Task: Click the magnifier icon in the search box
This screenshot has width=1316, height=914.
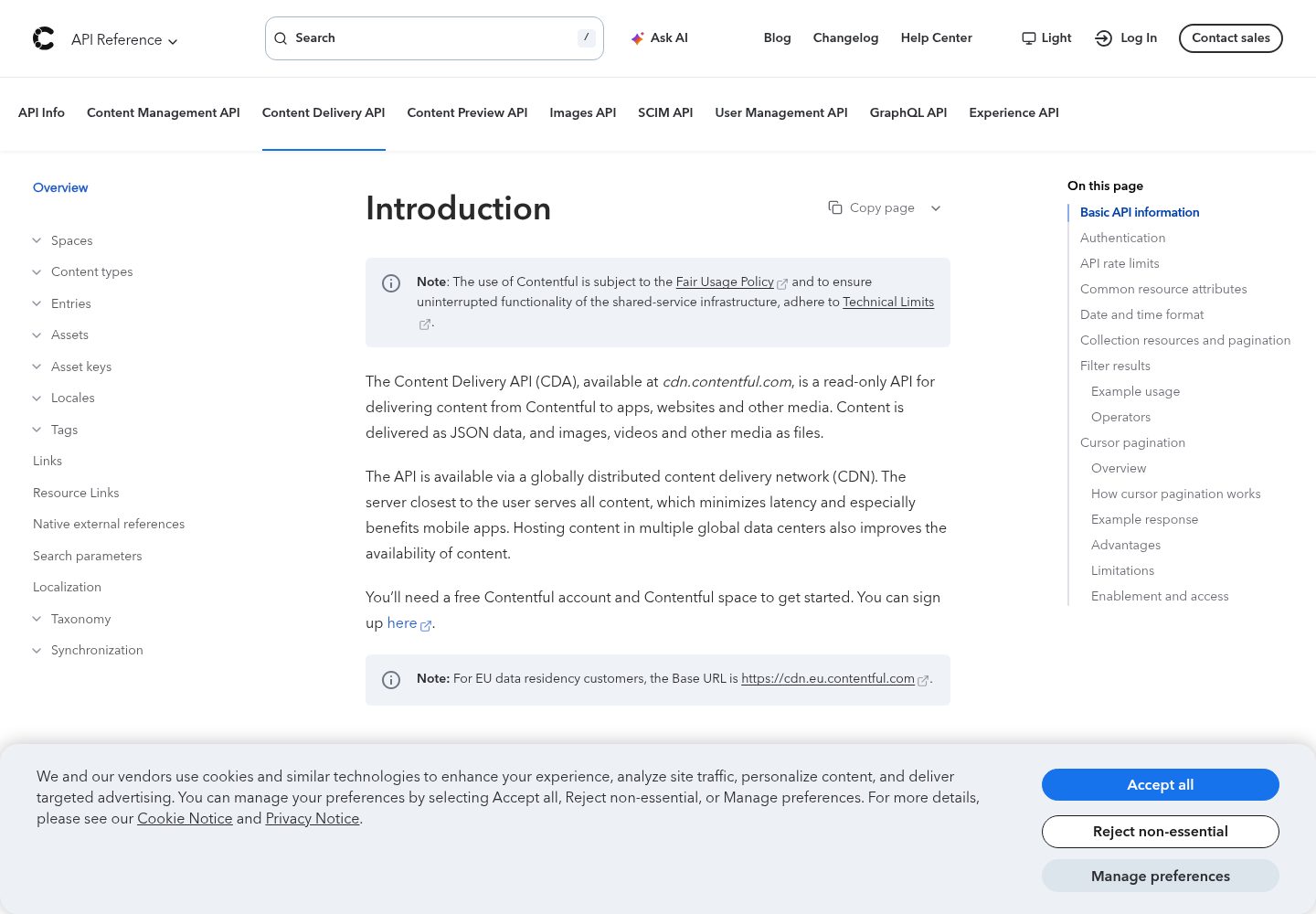Action: tap(281, 38)
